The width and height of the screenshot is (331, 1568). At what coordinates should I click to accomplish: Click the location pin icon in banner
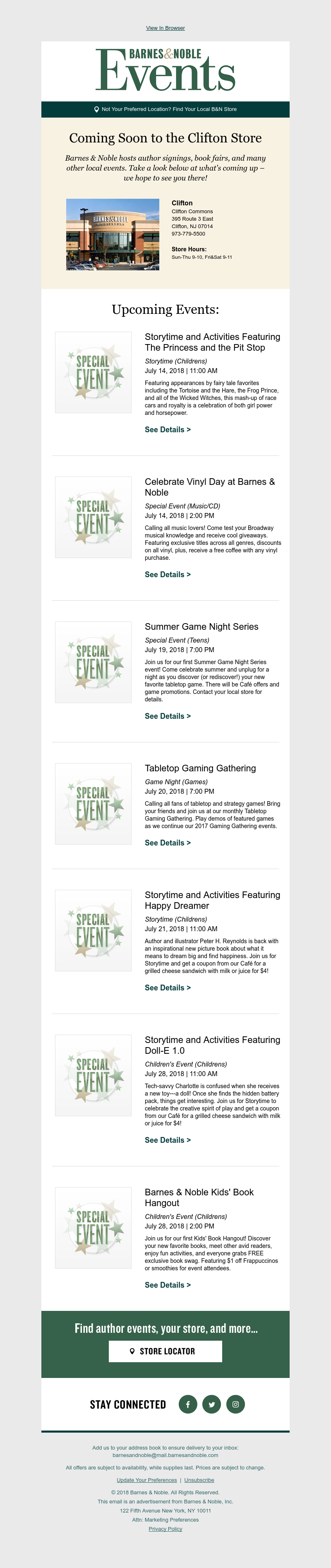tap(96, 110)
